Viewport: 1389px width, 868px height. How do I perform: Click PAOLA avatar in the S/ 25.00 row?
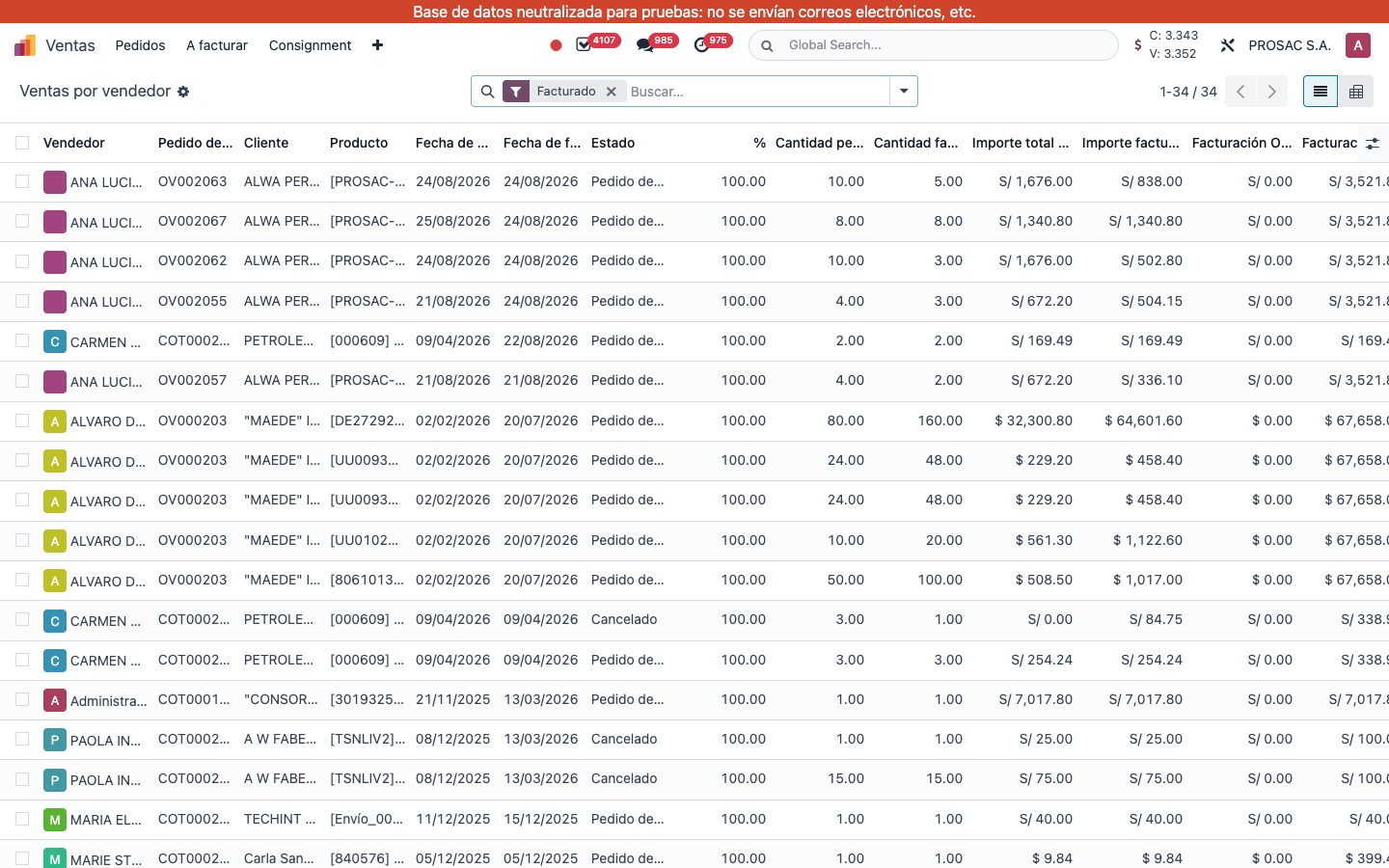[55, 740]
